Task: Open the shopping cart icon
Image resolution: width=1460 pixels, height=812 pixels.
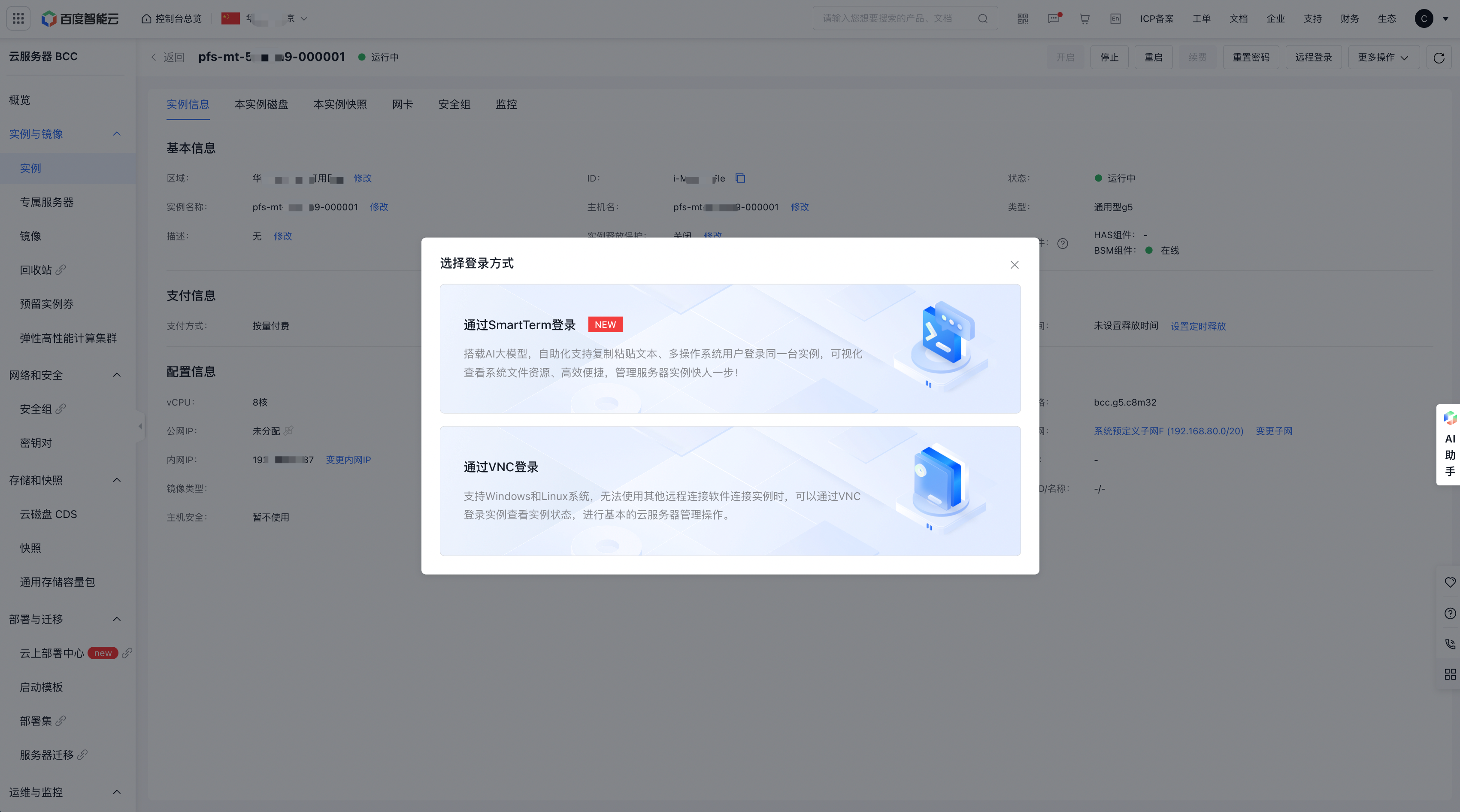Action: pos(1084,19)
